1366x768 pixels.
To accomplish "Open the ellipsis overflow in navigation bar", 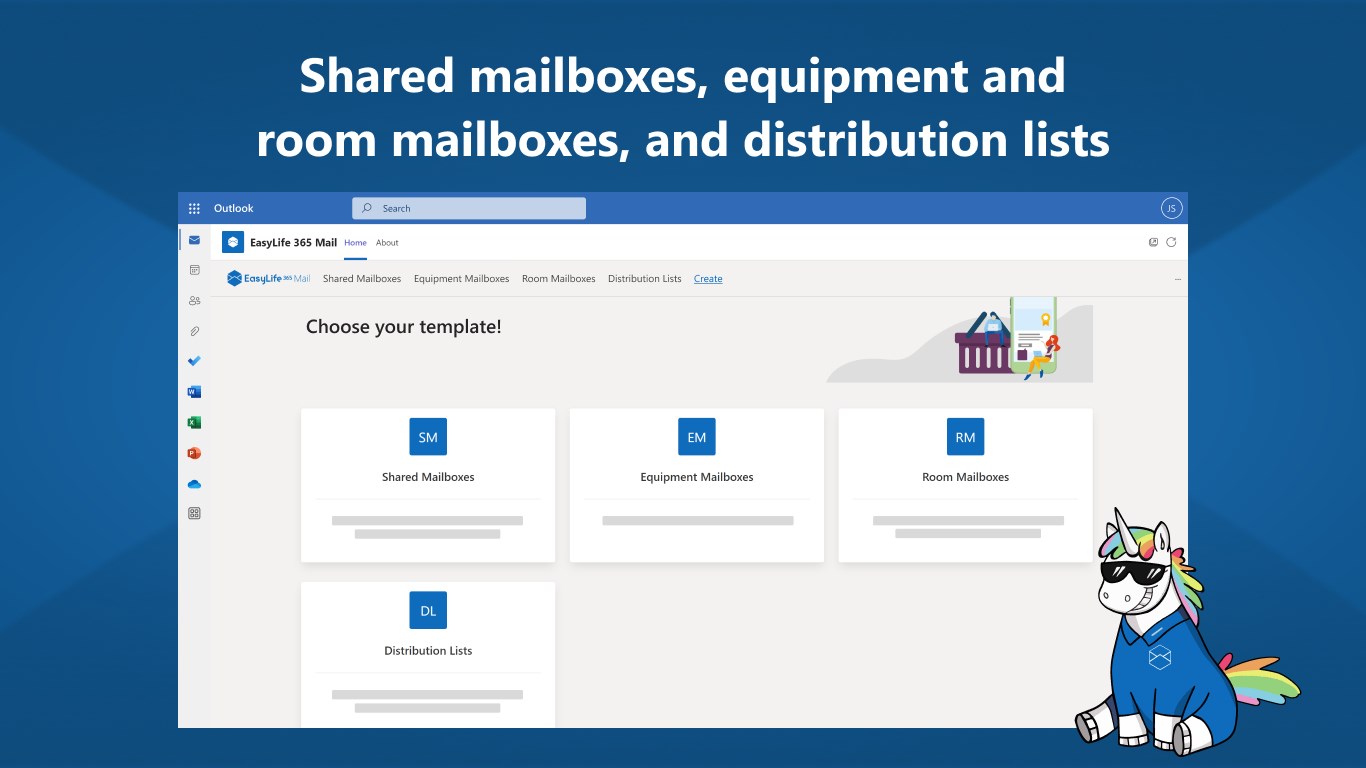I will [1178, 279].
